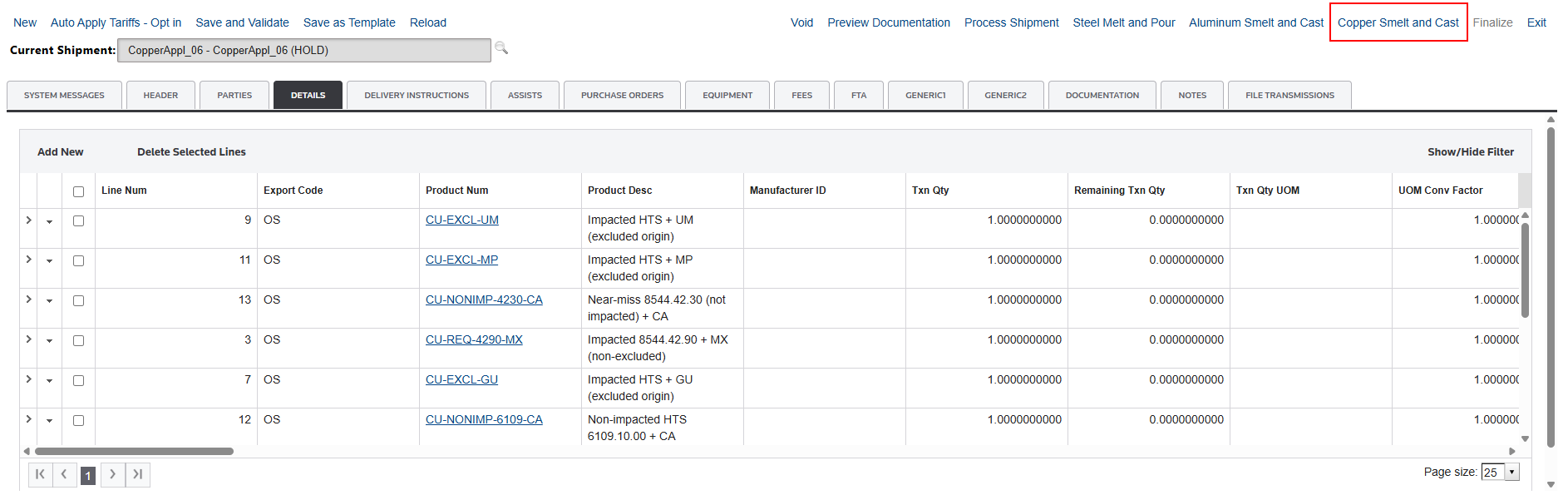
Task: Click the grid horizontal scrollbar thumb
Action: pos(134,451)
